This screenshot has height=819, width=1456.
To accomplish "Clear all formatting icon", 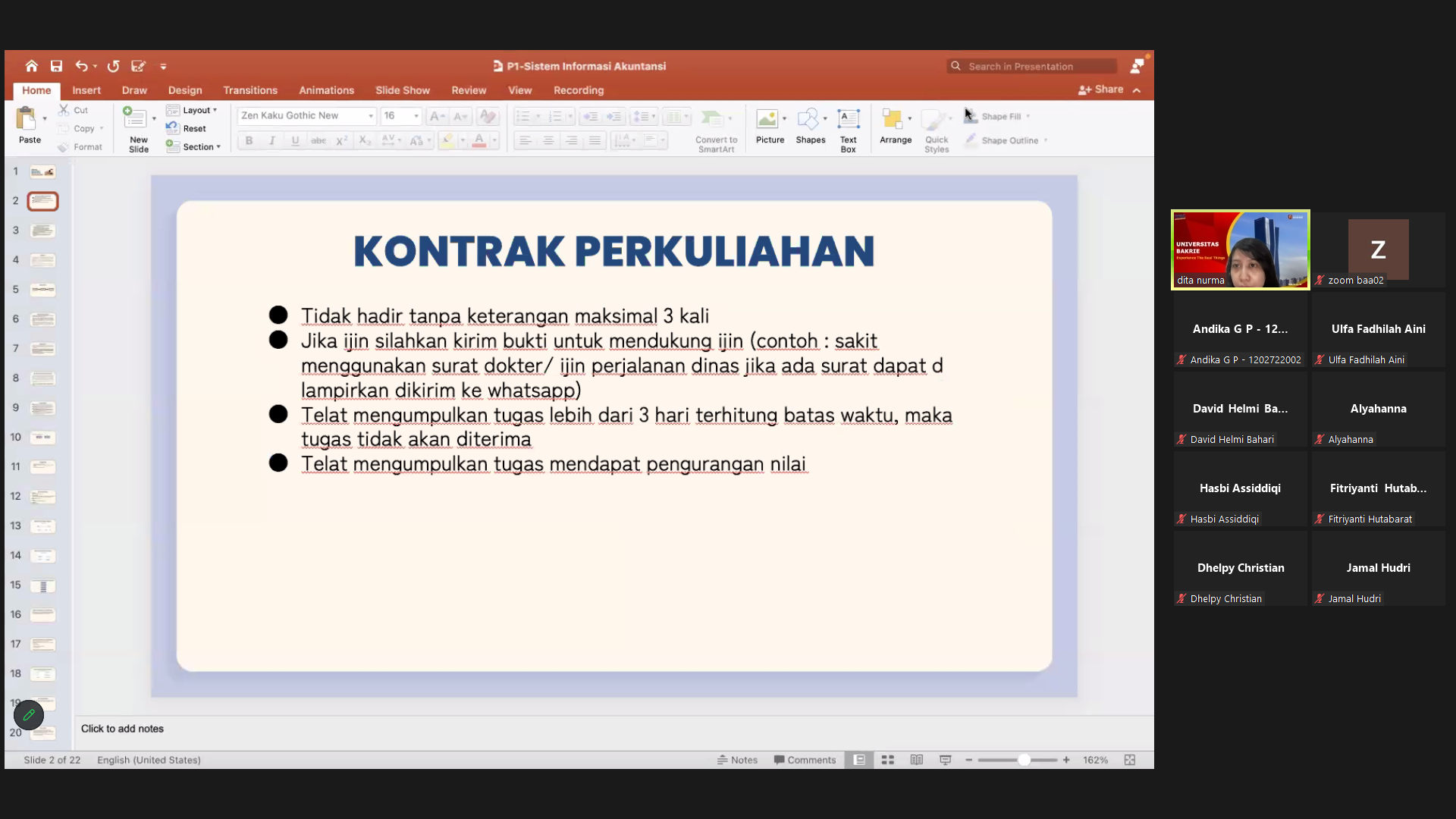I will click(488, 116).
